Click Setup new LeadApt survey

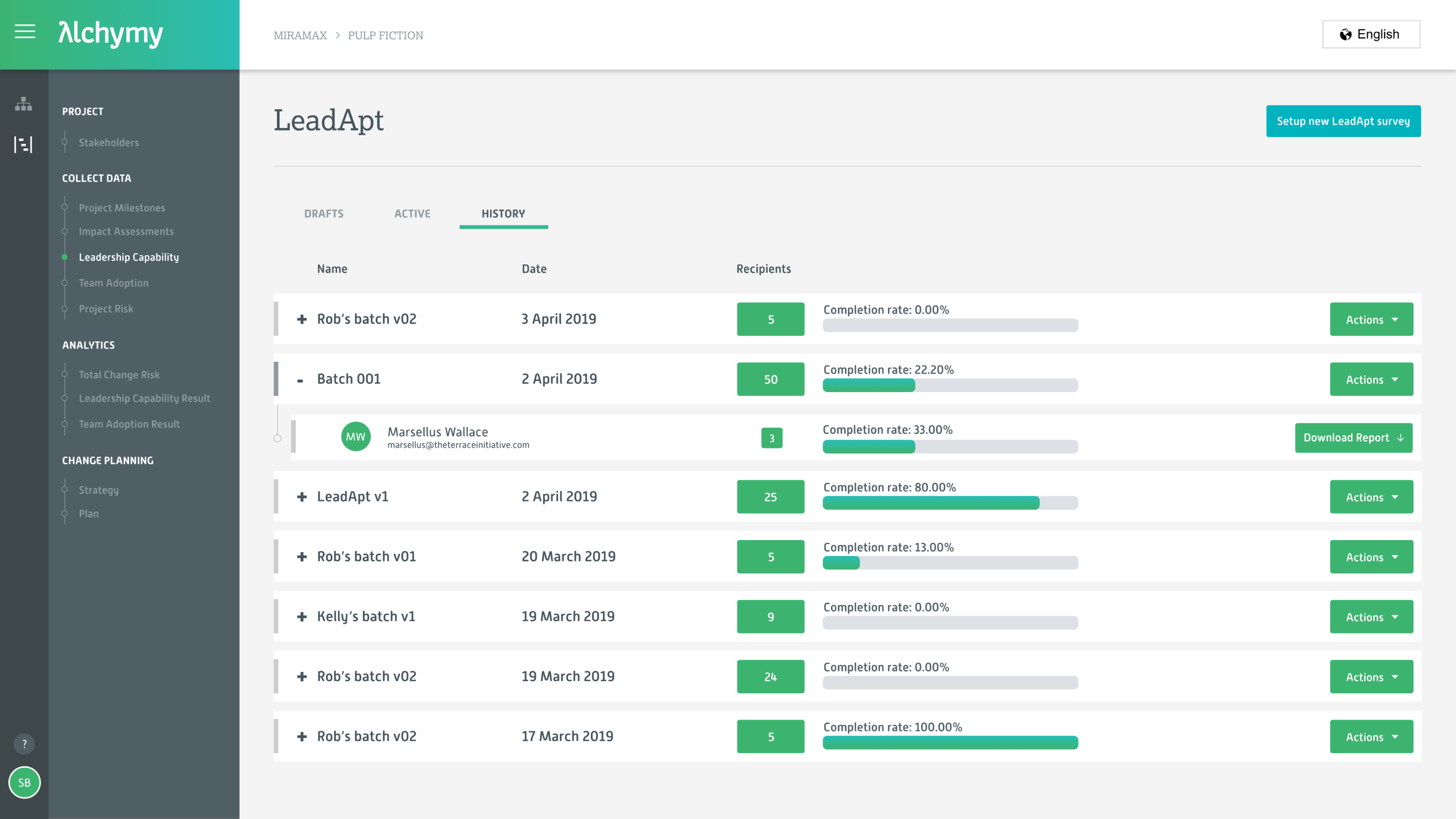click(1343, 120)
